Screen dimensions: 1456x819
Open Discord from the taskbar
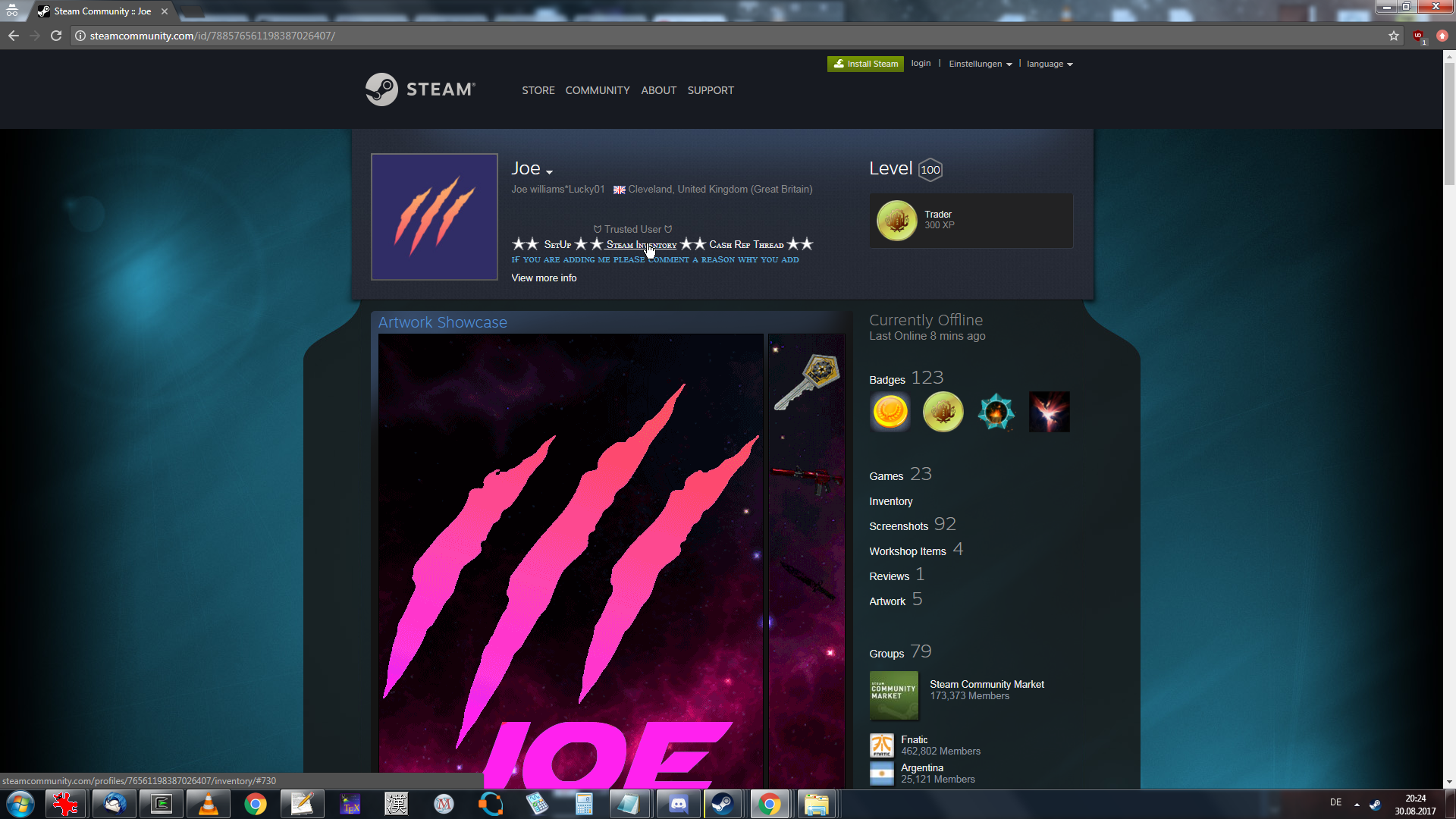click(x=678, y=804)
